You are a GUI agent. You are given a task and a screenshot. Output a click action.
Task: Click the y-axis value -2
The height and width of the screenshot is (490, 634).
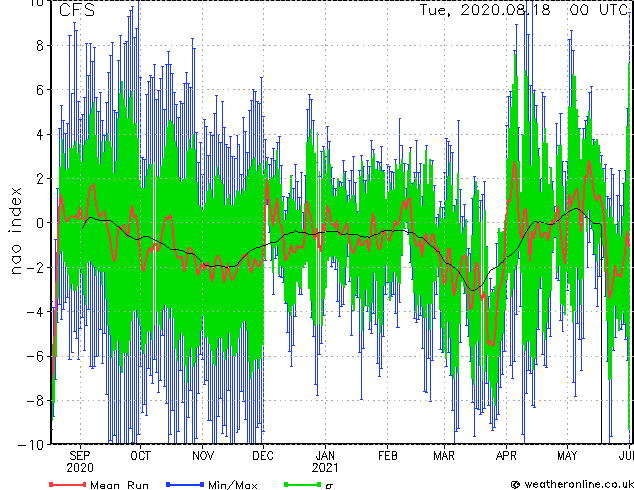click(35, 267)
